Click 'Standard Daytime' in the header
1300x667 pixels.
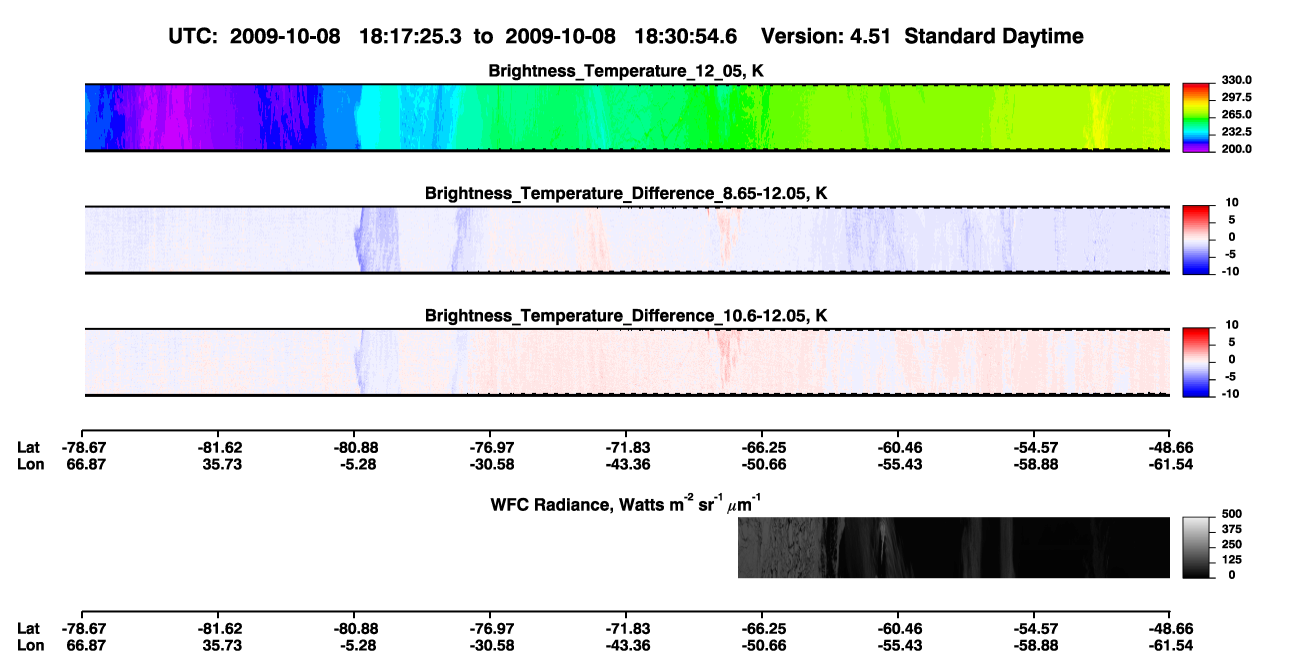[995, 37]
